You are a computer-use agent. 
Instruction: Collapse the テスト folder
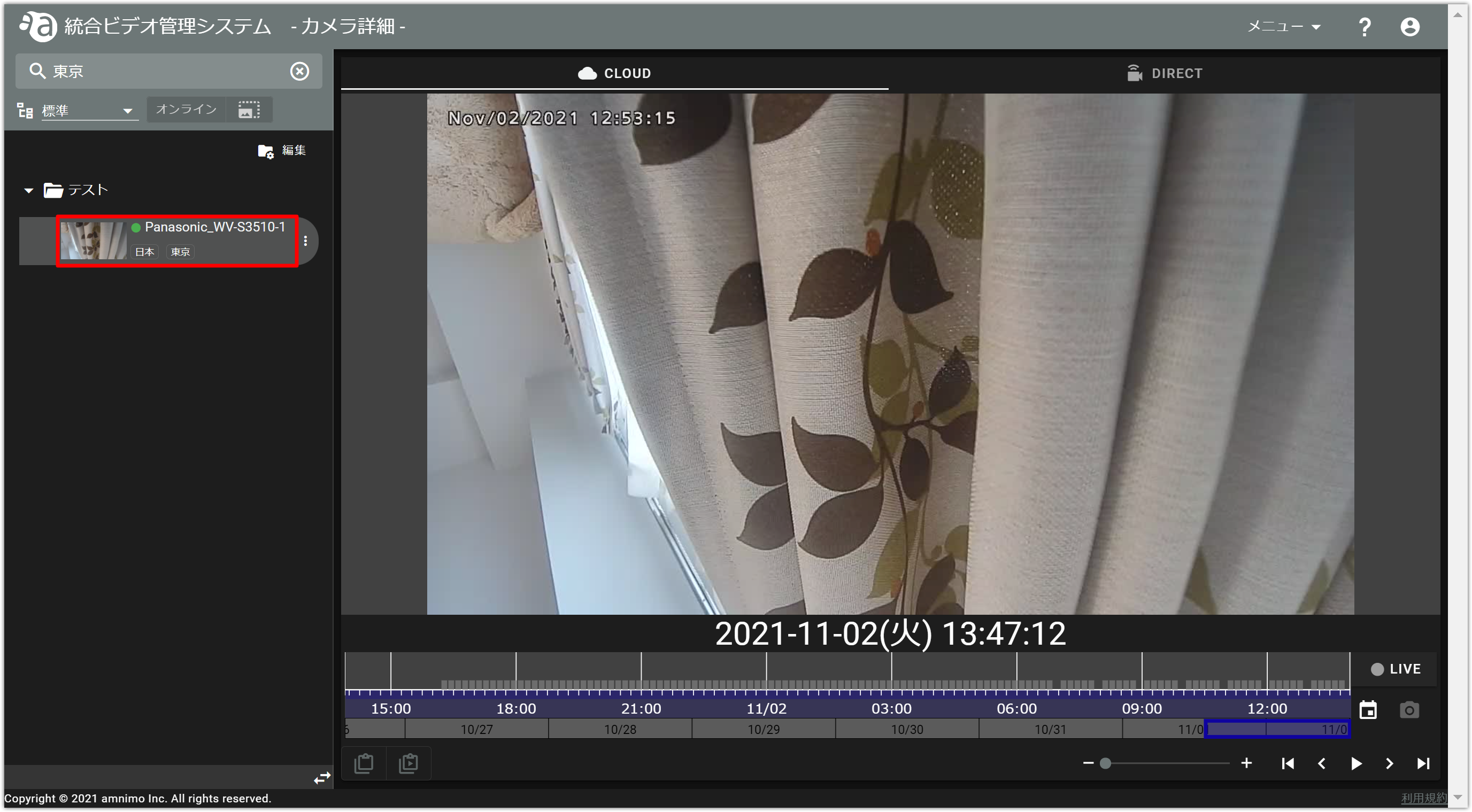coord(28,190)
